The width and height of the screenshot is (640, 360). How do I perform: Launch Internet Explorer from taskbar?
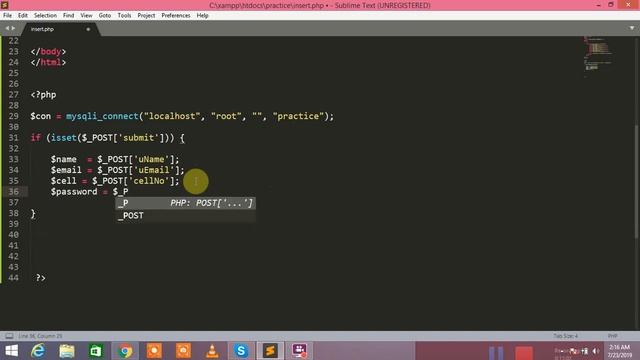pos(38,351)
